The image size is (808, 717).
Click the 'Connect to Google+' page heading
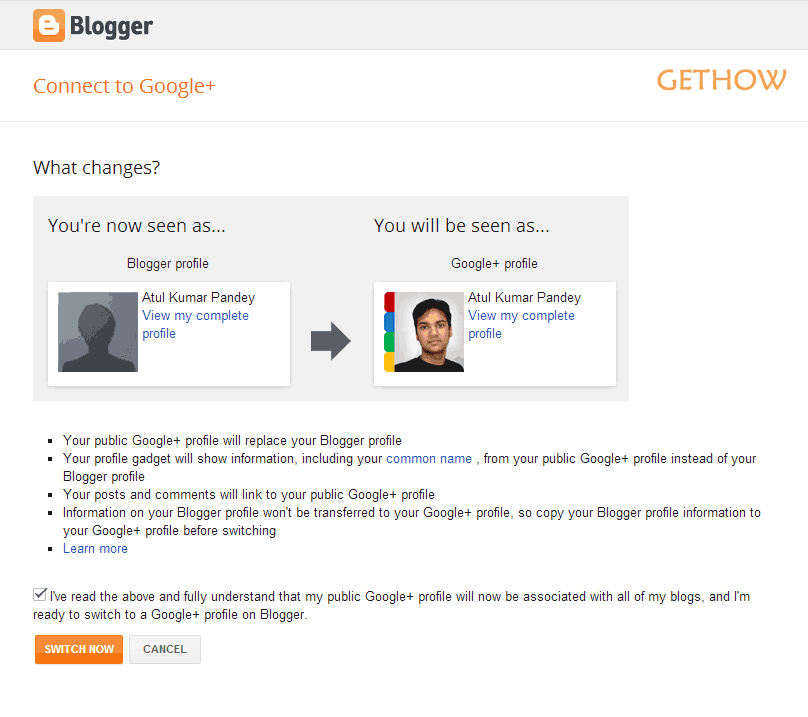(x=124, y=86)
